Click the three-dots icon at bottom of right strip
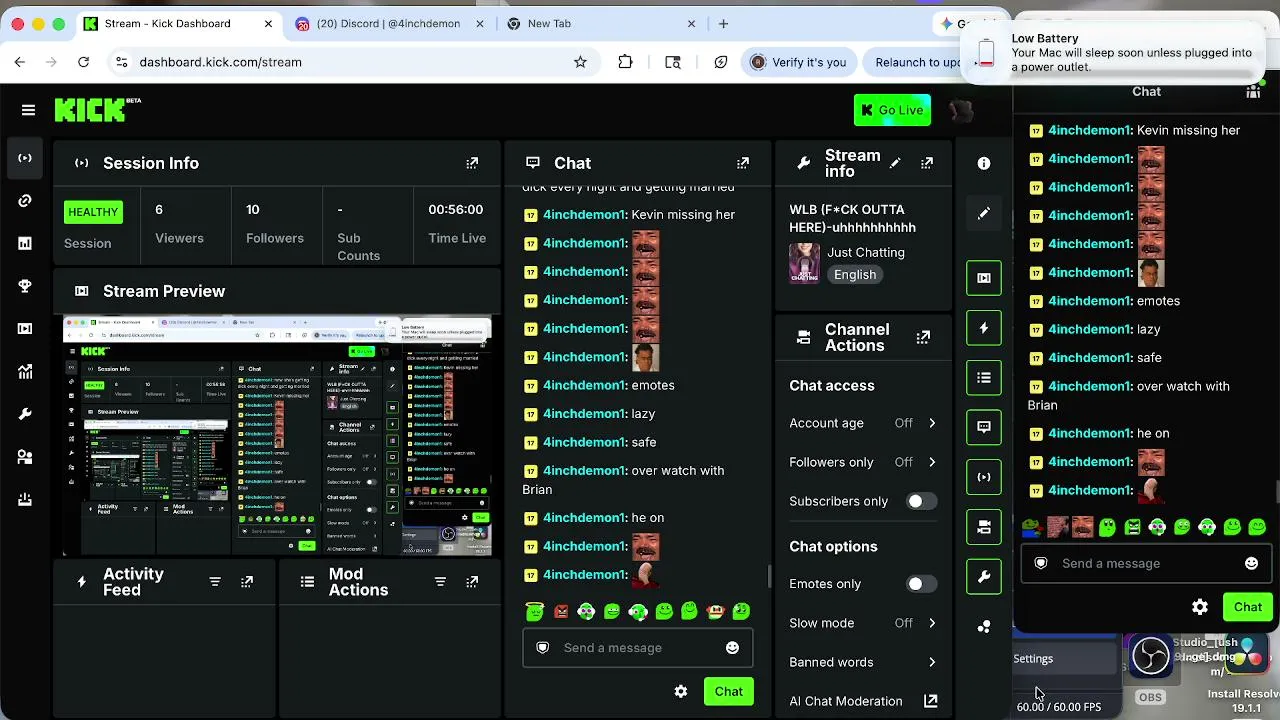 click(984, 627)
